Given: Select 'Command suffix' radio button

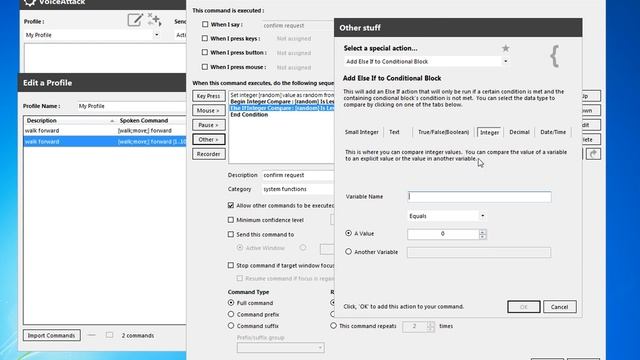Looking at the screenshot, I should coord(231,326).
